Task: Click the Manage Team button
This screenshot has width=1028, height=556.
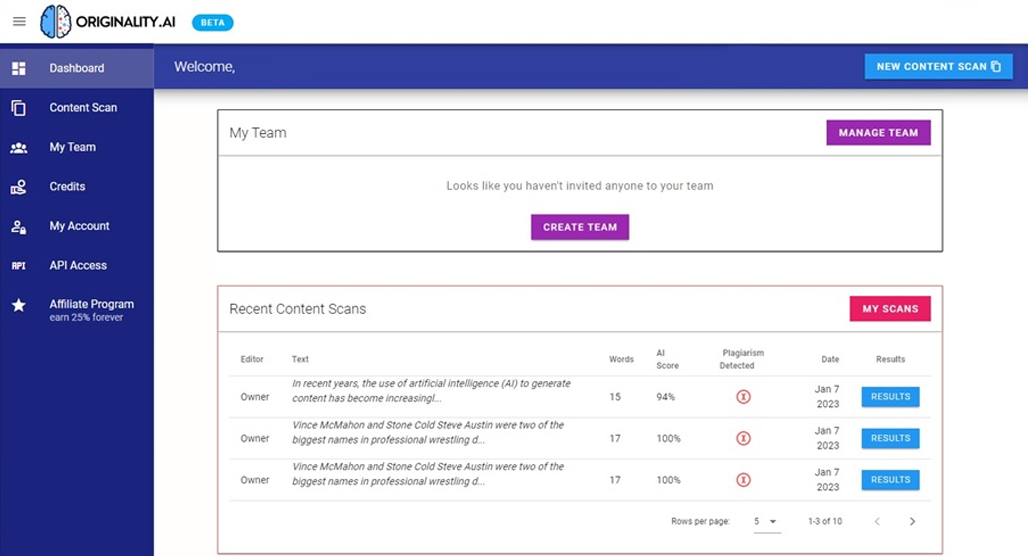Action: point(878,132)
